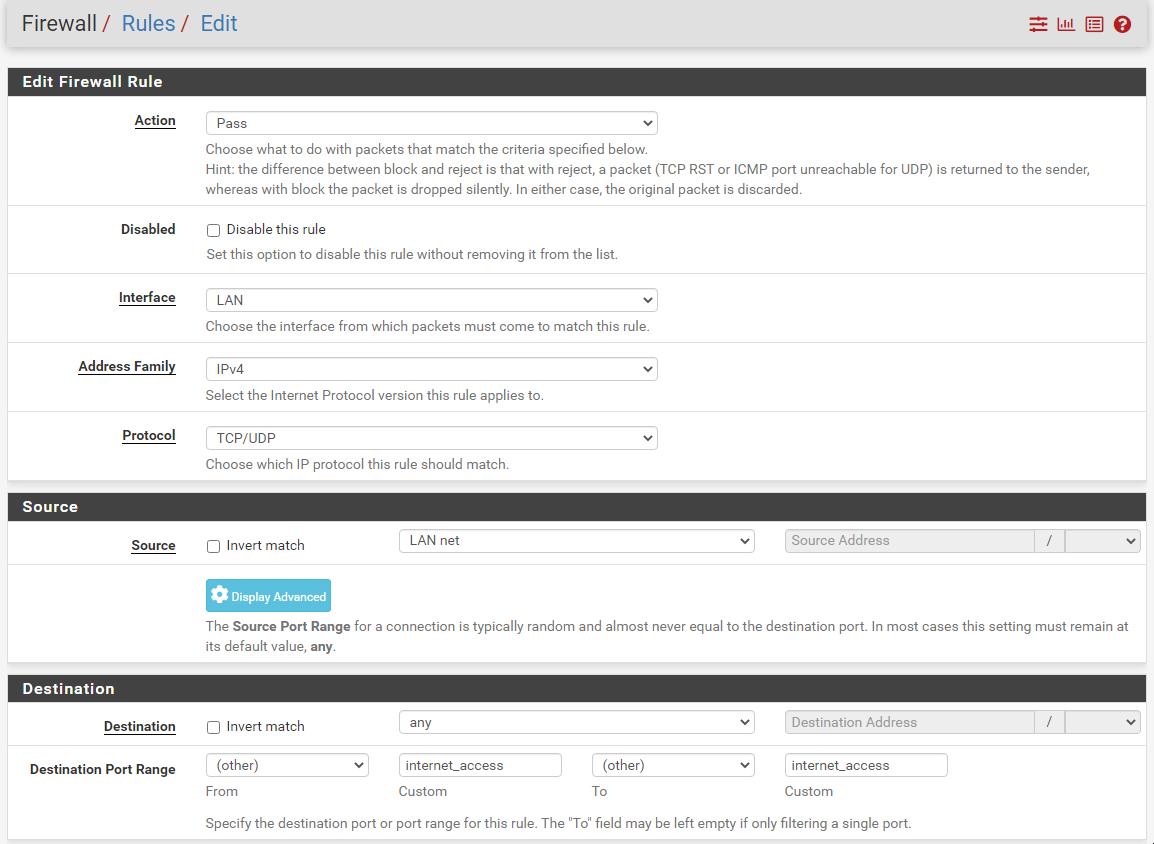The height and width of the screenshot is (844, 1154).
Task: Click the Edit breadcrumb link
Action: pos(219,24)
